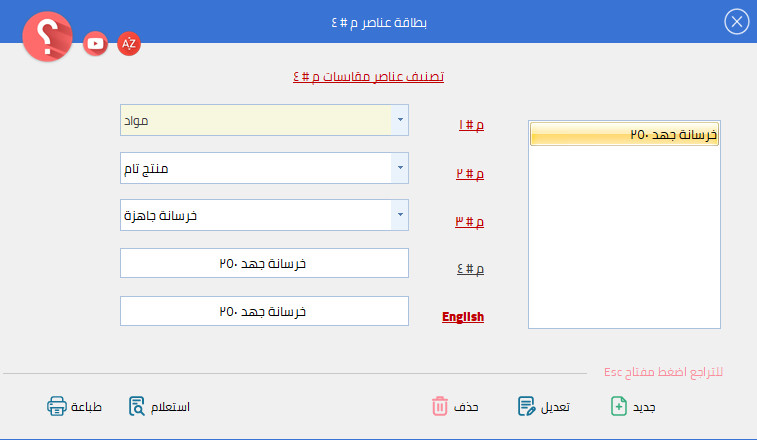Image resolution: width=757 pixels, height=440 pixels.
Task: Click the edit pencil document icon
Action: pos(527,406)
